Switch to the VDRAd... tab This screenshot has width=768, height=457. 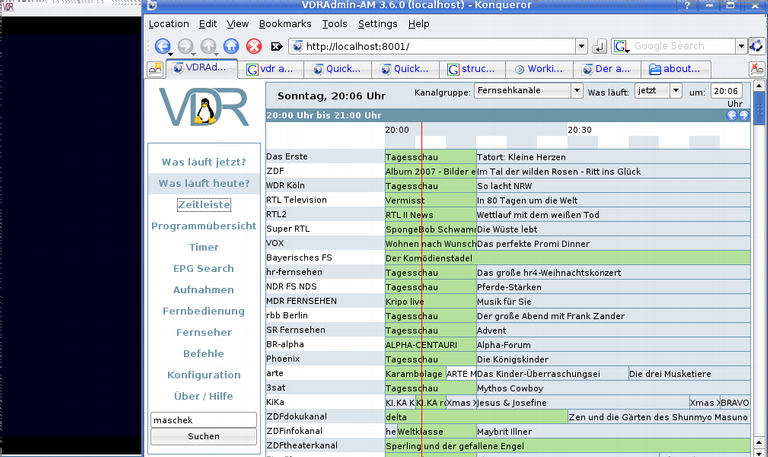pos(202,68)
